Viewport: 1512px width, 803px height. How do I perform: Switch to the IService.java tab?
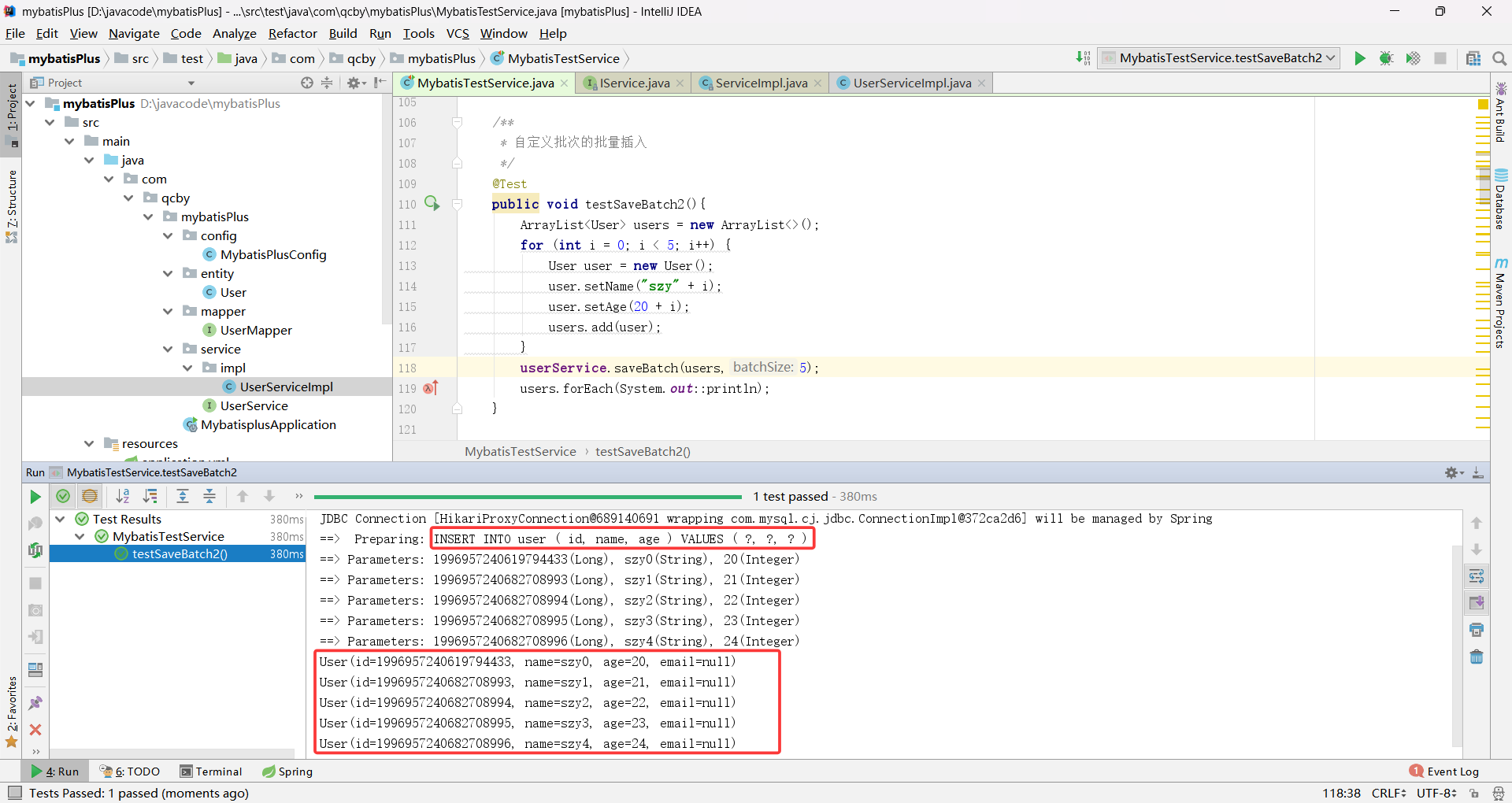(x=634, y=83)
